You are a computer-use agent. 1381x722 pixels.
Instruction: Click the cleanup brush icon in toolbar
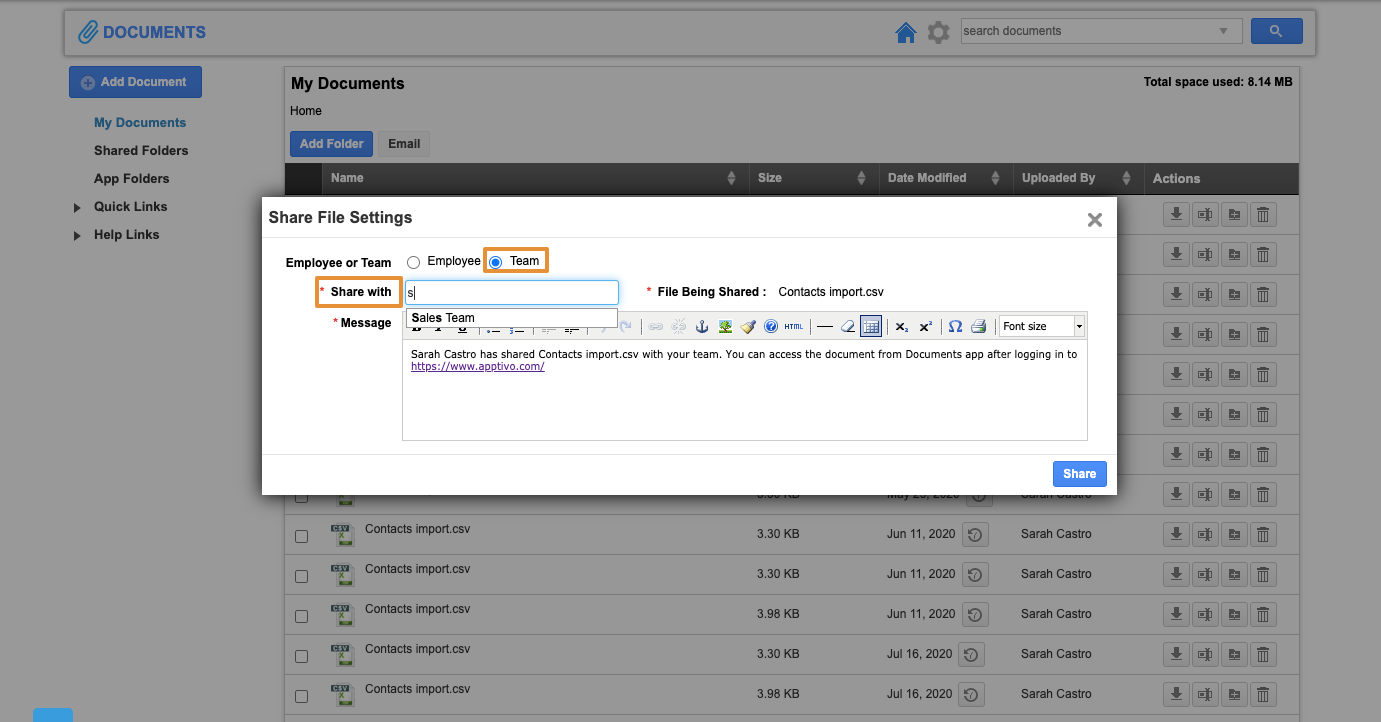(748, 326)
